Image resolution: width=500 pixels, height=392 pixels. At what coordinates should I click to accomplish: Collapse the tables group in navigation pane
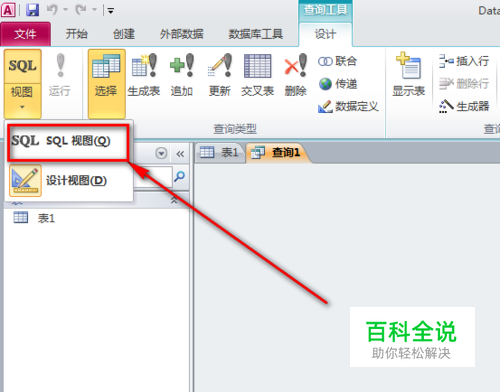click(x=174, y=200)
